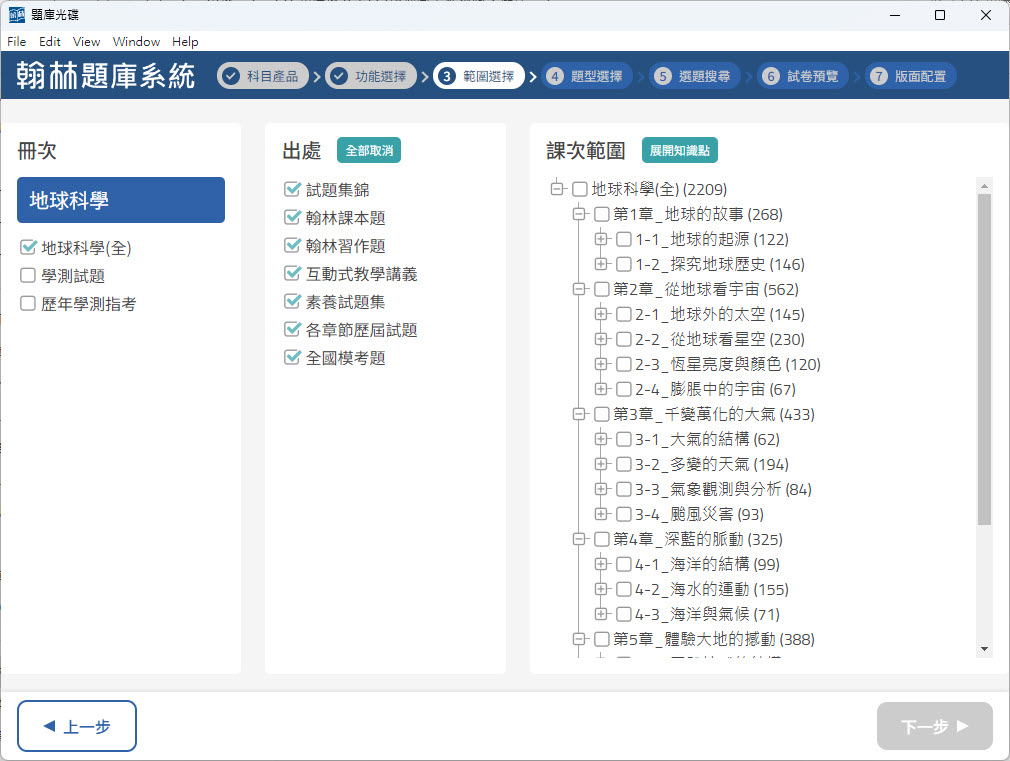Jump to step 6 試卷預覽
1010x761 pixels.
click(x=803, y=76)
